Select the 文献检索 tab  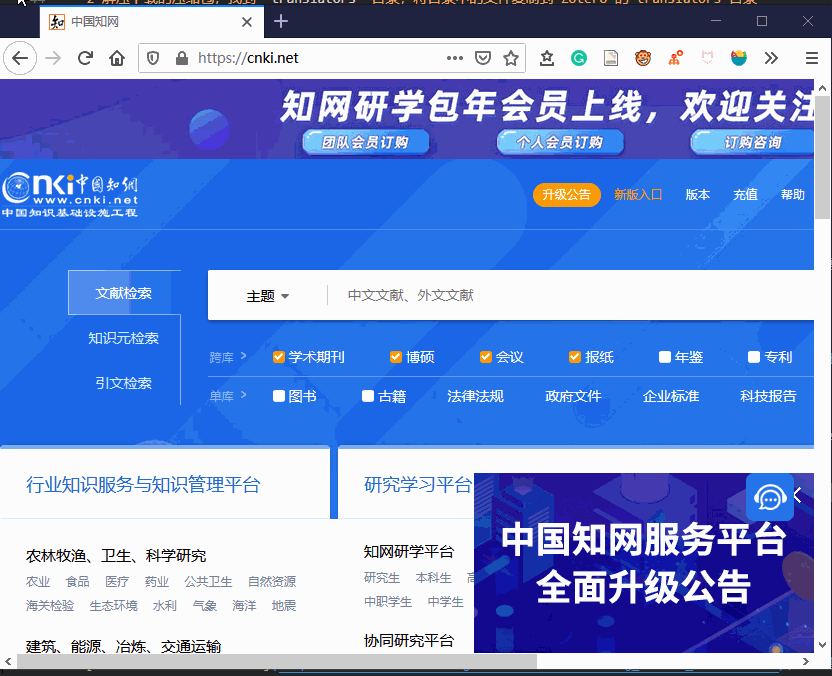pyautogui.click(x=124, y=293)
